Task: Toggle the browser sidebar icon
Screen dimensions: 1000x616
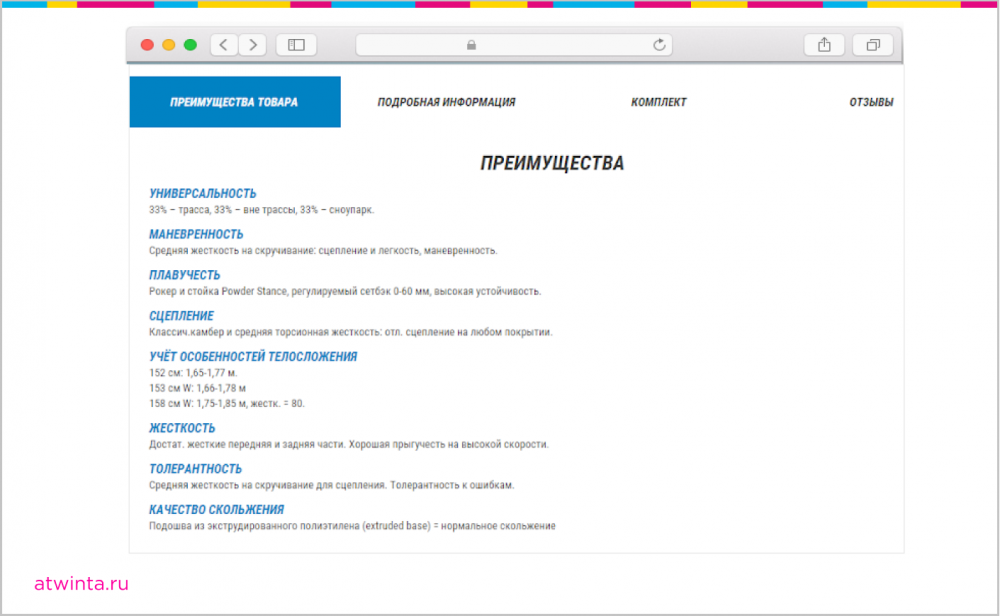Action: pos(296,45)
